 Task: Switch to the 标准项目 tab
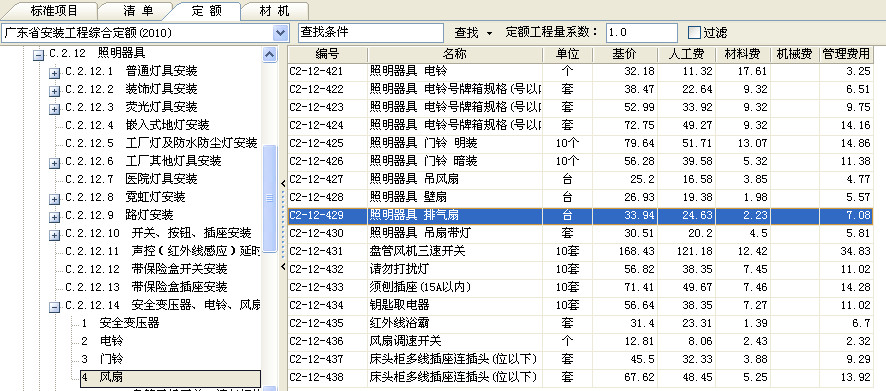pos(54,11)
